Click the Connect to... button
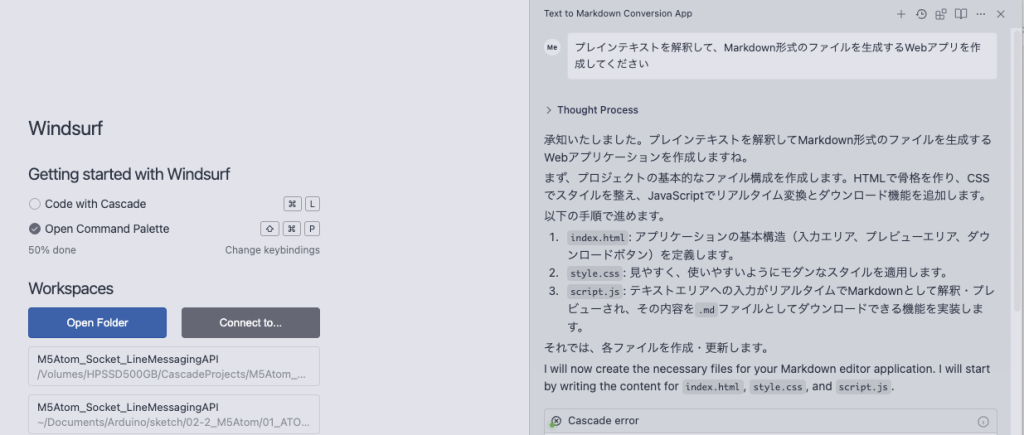The height and width of the screenshot is (435, 1024). [251, 323]
